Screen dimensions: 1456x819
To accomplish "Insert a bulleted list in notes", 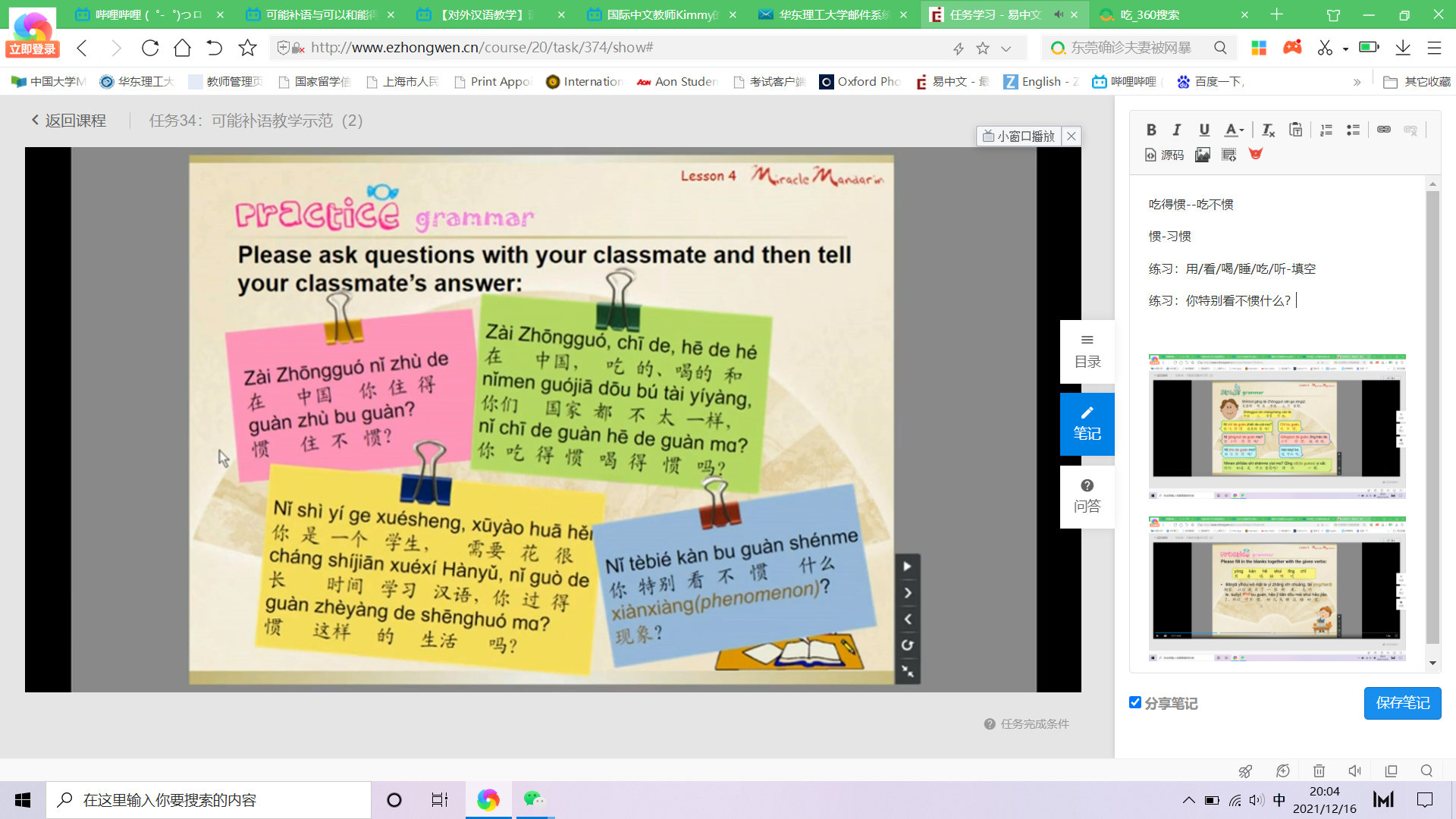I will point(1353,130).
